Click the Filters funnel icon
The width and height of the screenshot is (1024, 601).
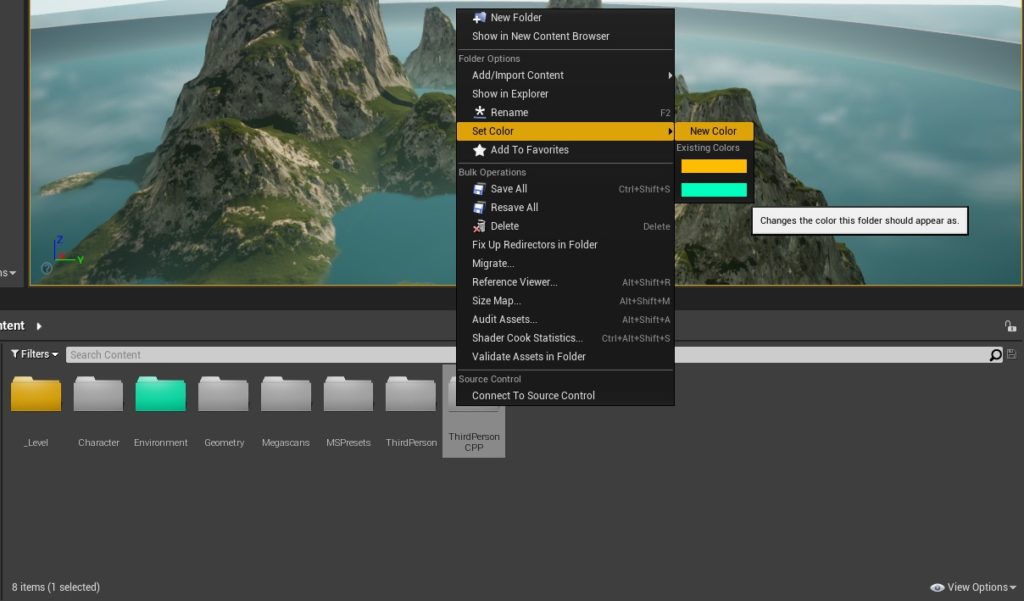click(x=15, y=354)
